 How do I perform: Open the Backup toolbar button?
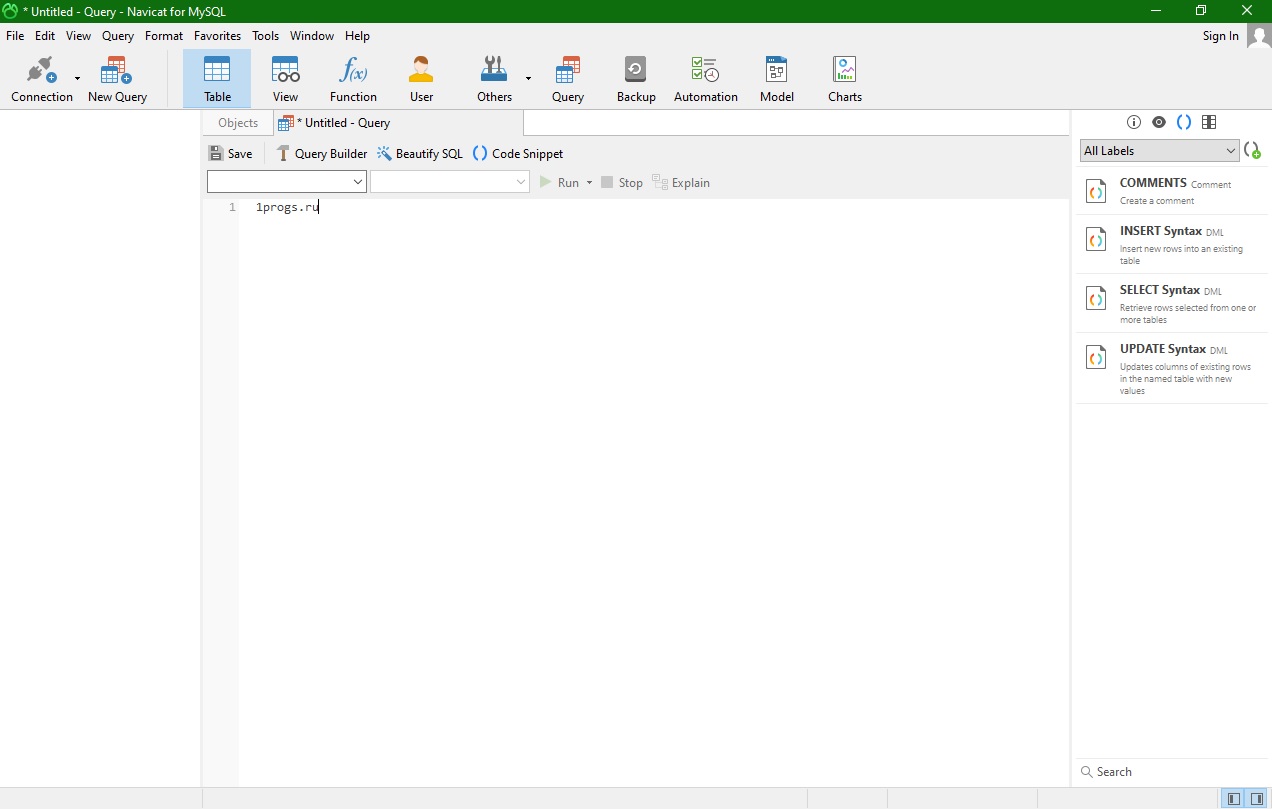point(636,79)
